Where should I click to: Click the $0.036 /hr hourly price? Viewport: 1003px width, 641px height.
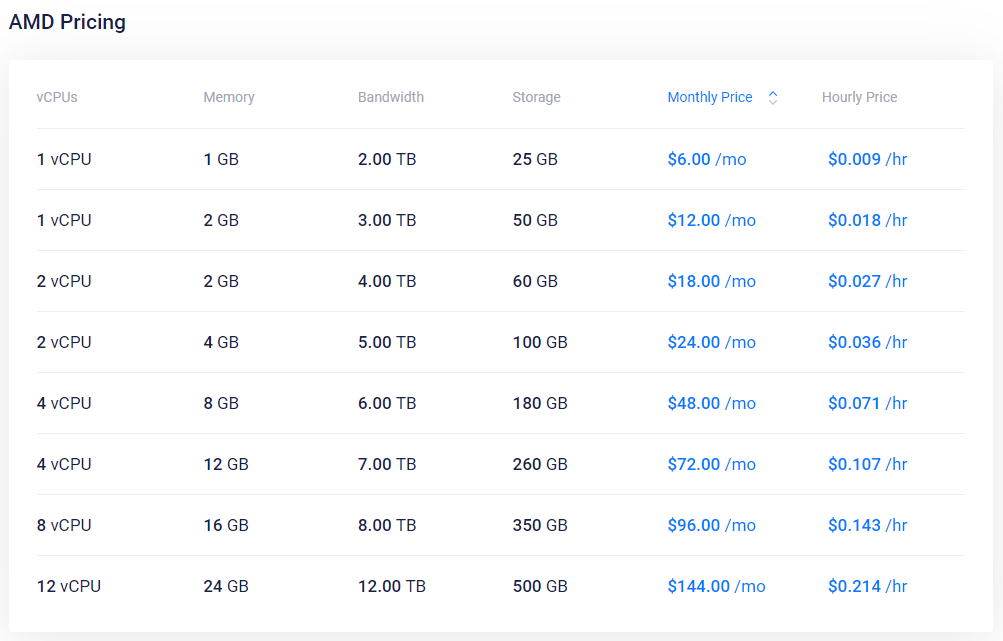[867, 342]
